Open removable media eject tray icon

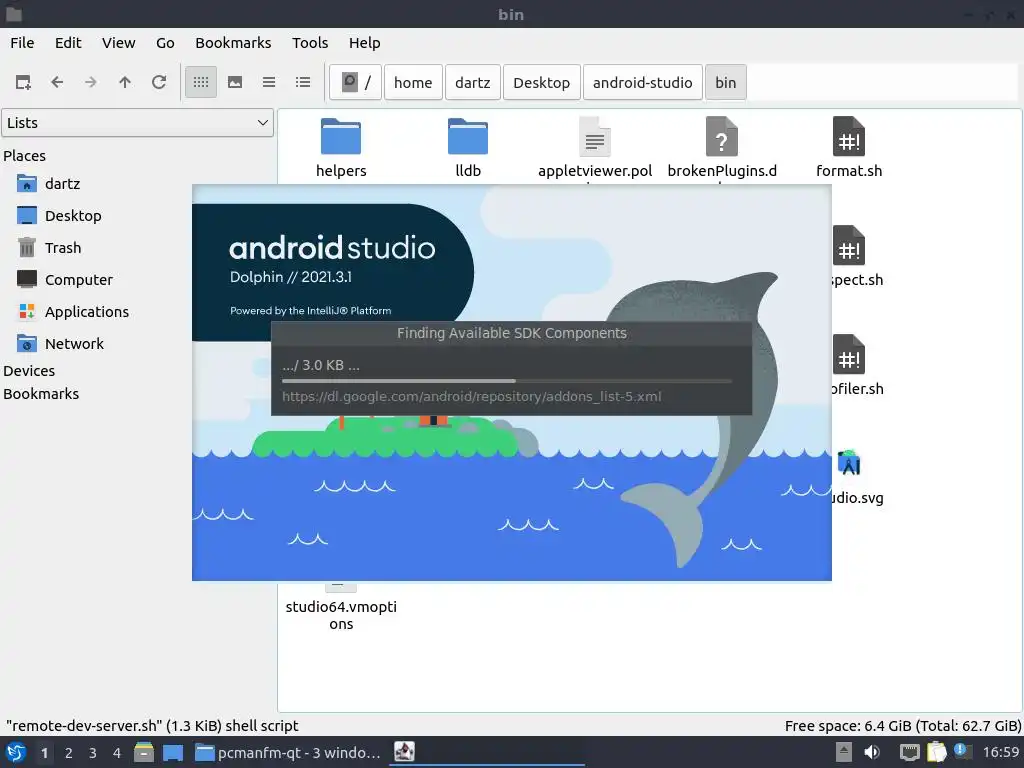(844, 752)
